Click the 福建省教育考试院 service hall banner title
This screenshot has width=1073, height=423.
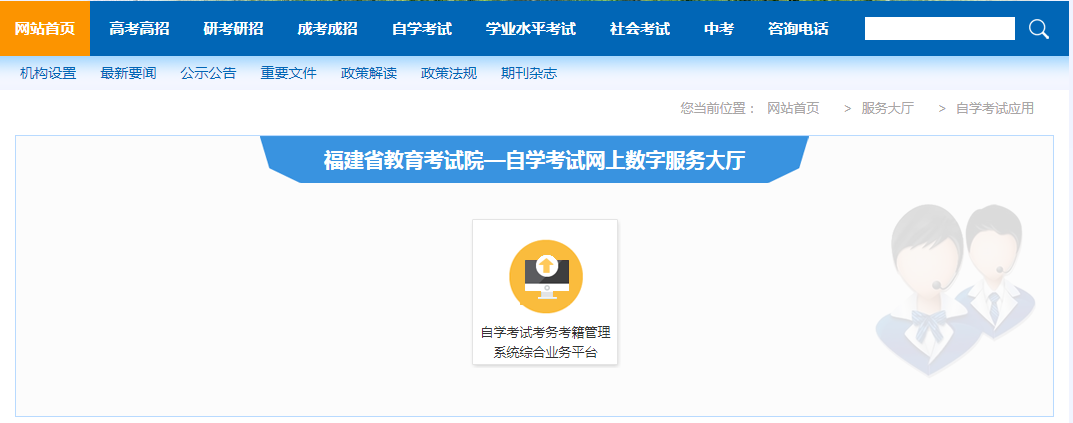pyautogui.click(x=534, y=161)
